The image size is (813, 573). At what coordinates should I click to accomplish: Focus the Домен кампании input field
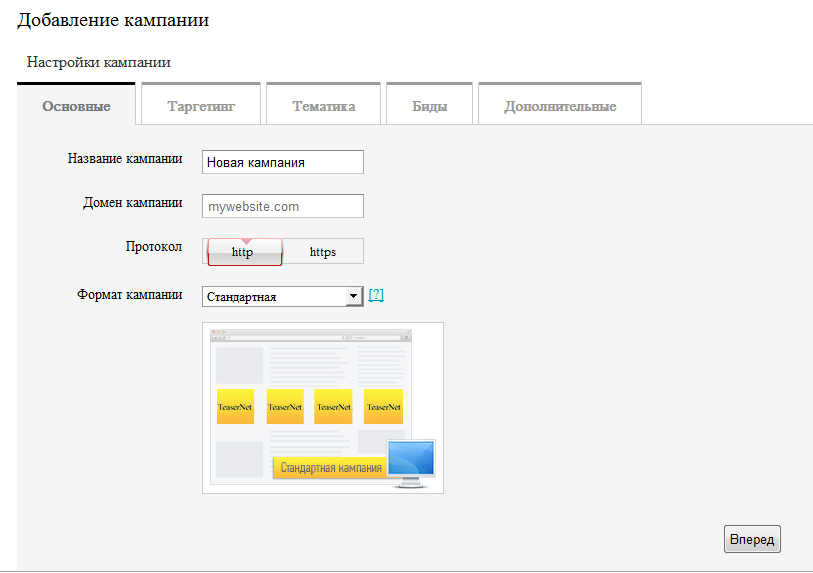(x=282, y=206)
